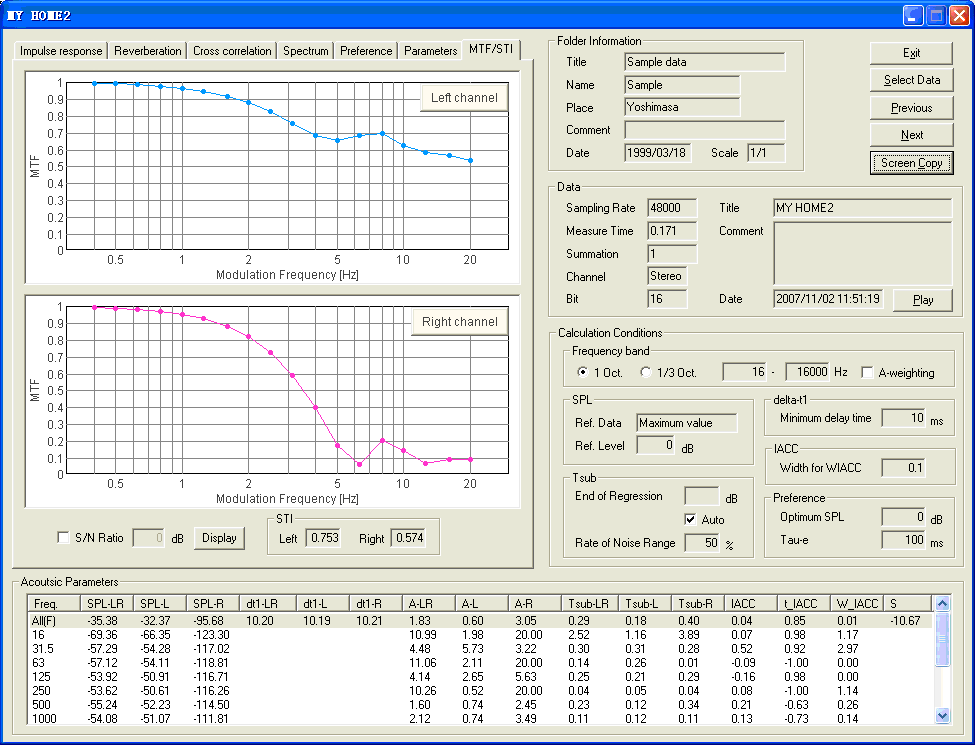Click the Ref. Data Maximum value field
This screenshot has width=975, height=745.
tap(686, 423)
